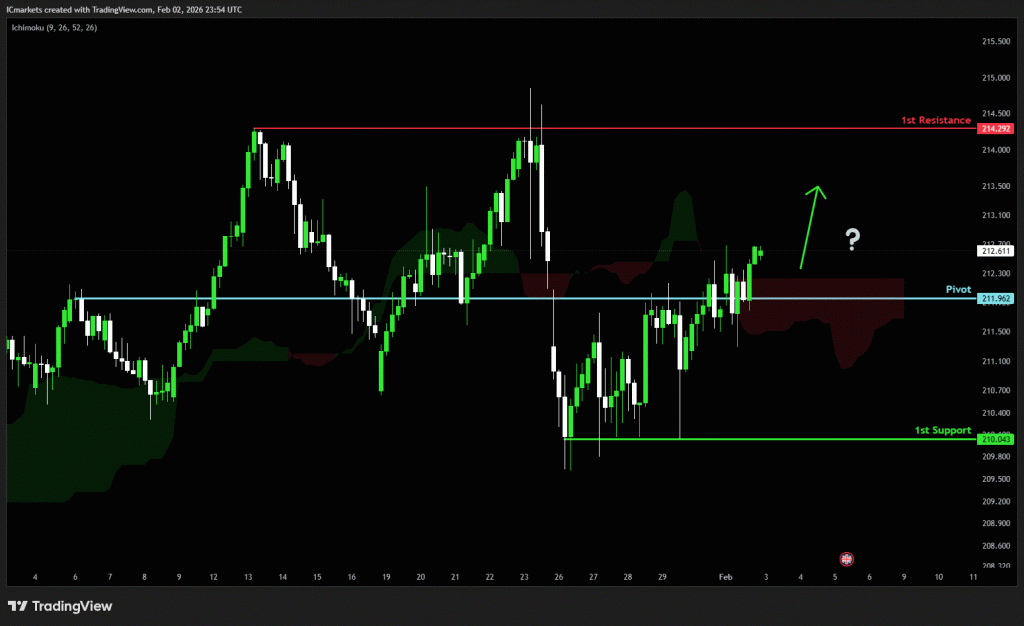The image size is (1024, 626).
Task: Click the TradingView logo icon
Action: [17, 606]
